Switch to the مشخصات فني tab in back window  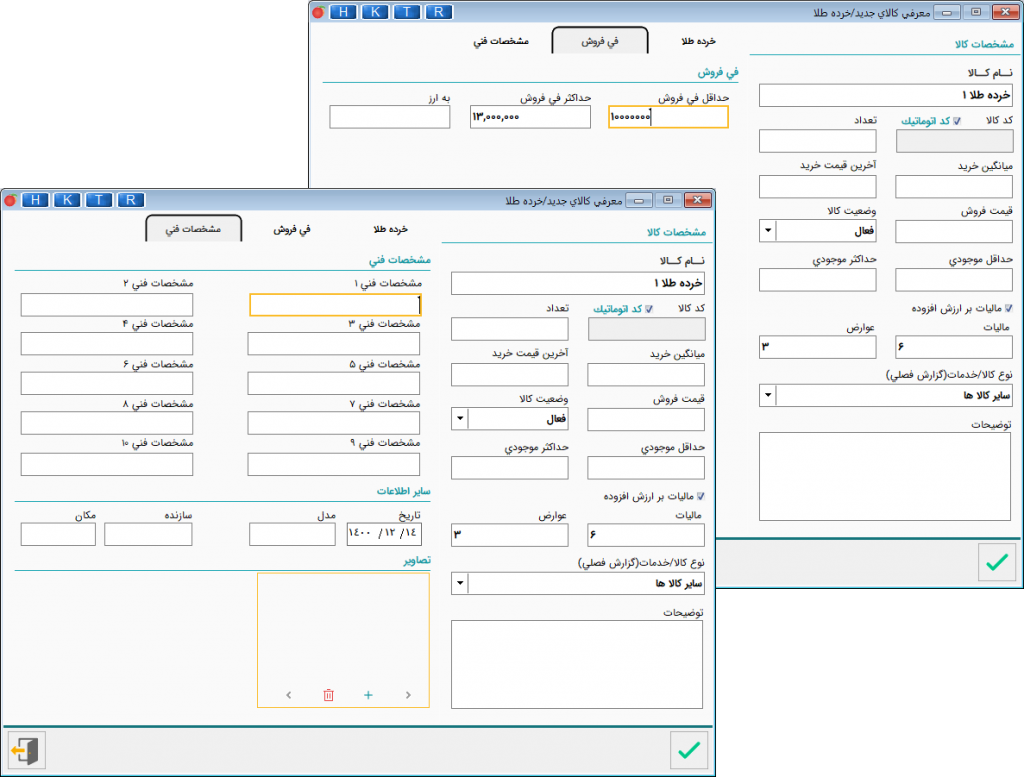coord(501,41)
